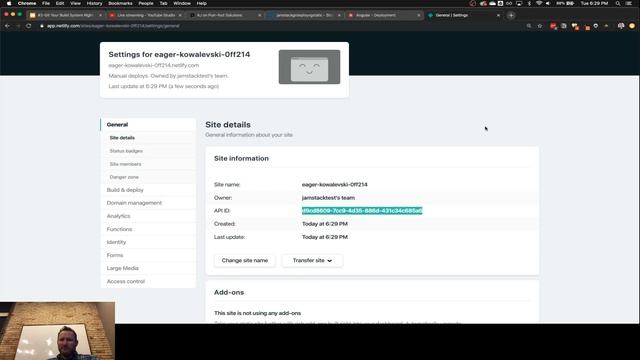Click the browser address bar URL
Screen dimensions: 640x360
pyautogui.click(x=113, y=26)
